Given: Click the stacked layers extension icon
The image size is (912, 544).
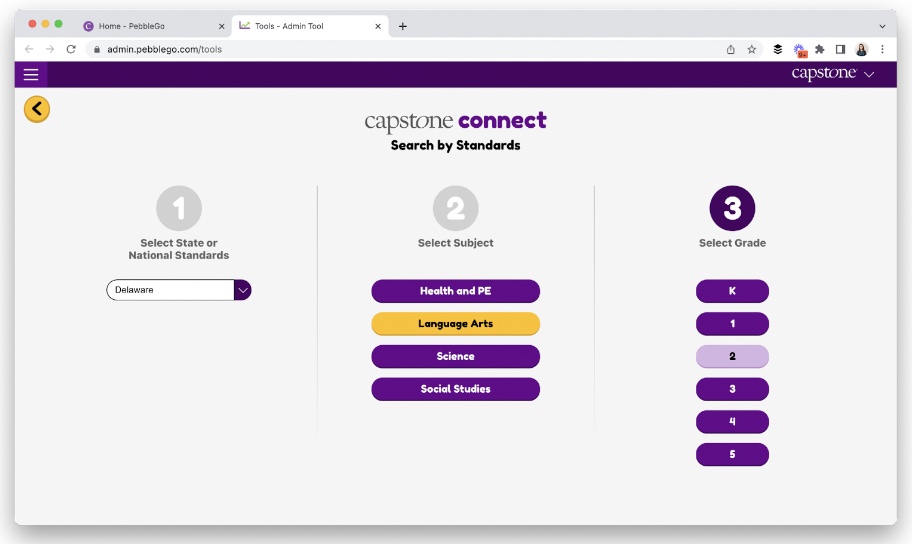Looking at the screenshot, I should [778, 49].
